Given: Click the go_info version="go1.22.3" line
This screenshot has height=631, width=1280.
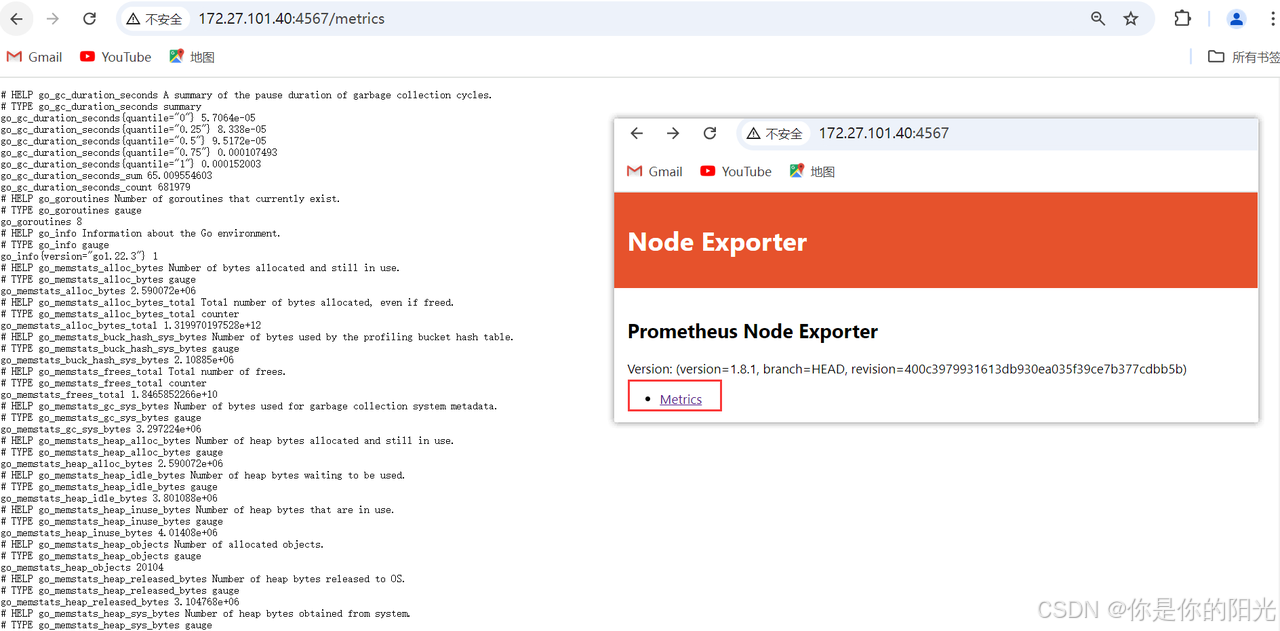Looking at the screenshot, I should point(79,256).
